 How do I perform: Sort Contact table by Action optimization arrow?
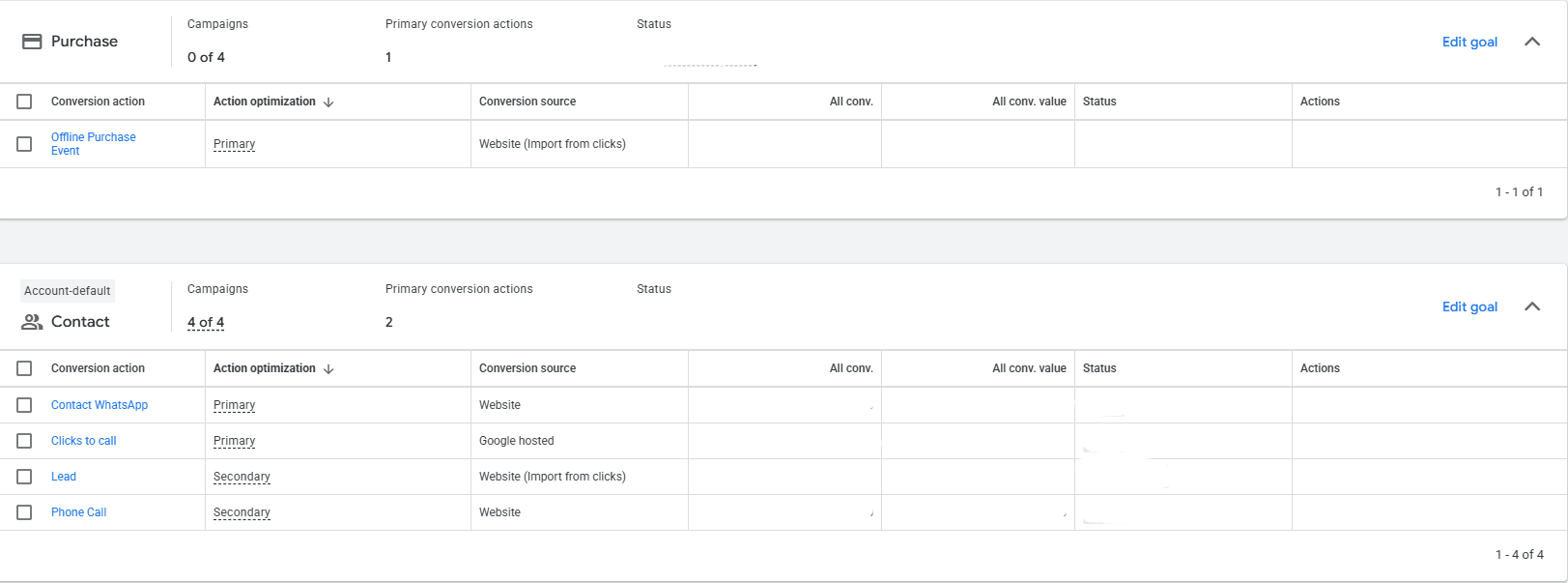pyautogui.click(x=328, y=368)
